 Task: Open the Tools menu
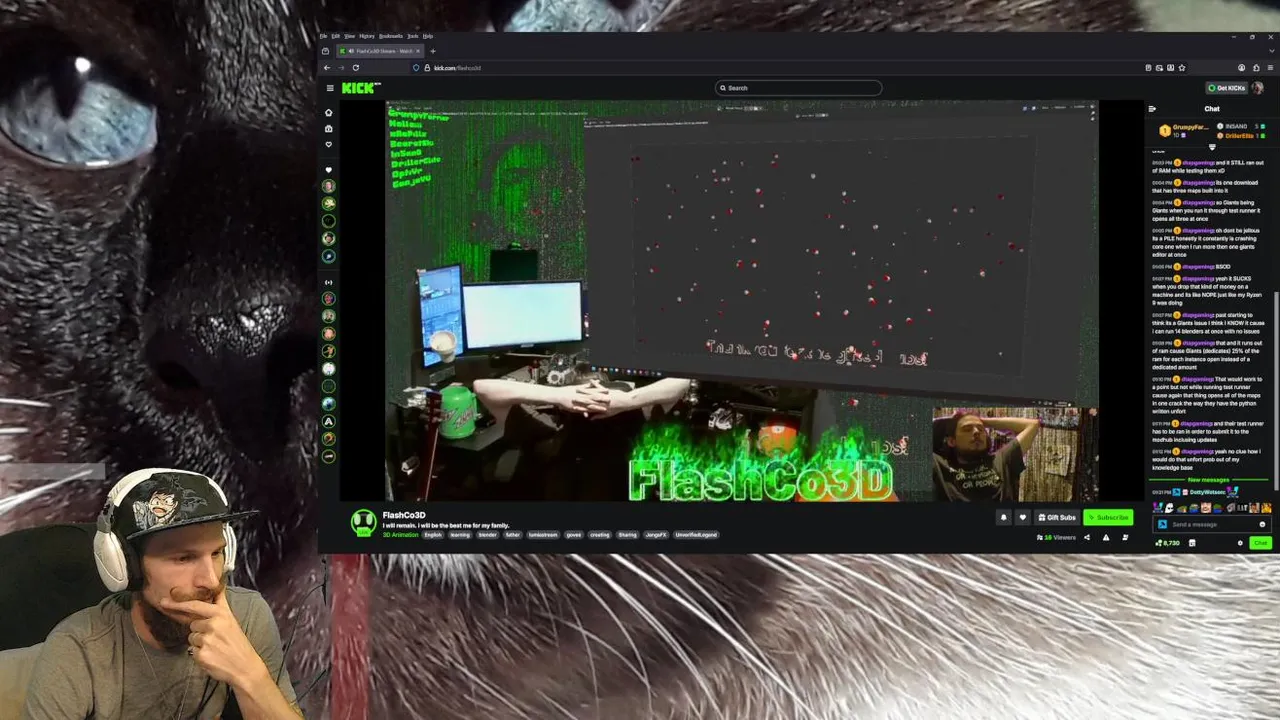[x=412, y=36]
